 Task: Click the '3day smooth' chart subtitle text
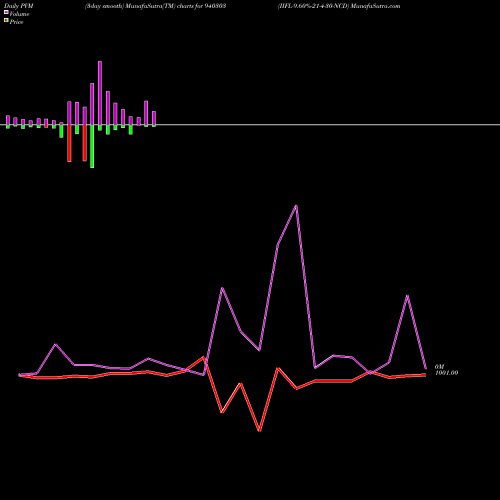[104, 6]
